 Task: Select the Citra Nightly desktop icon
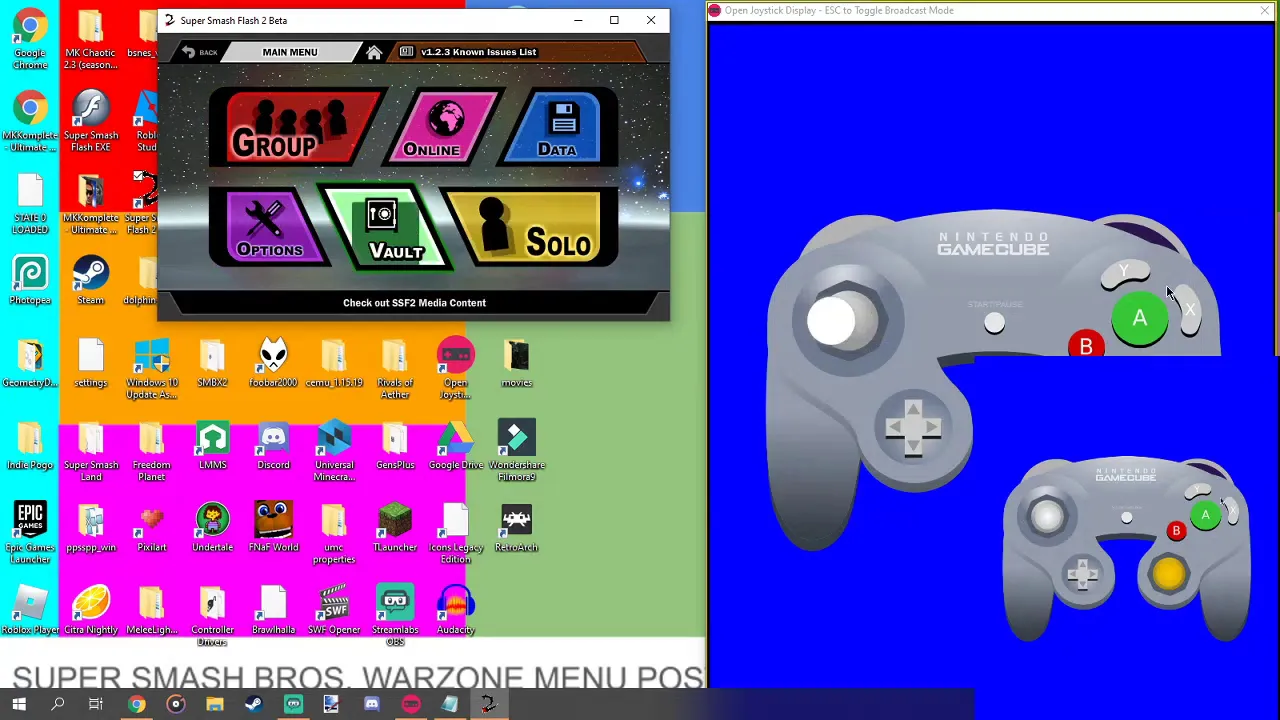(x=90, y=610)
